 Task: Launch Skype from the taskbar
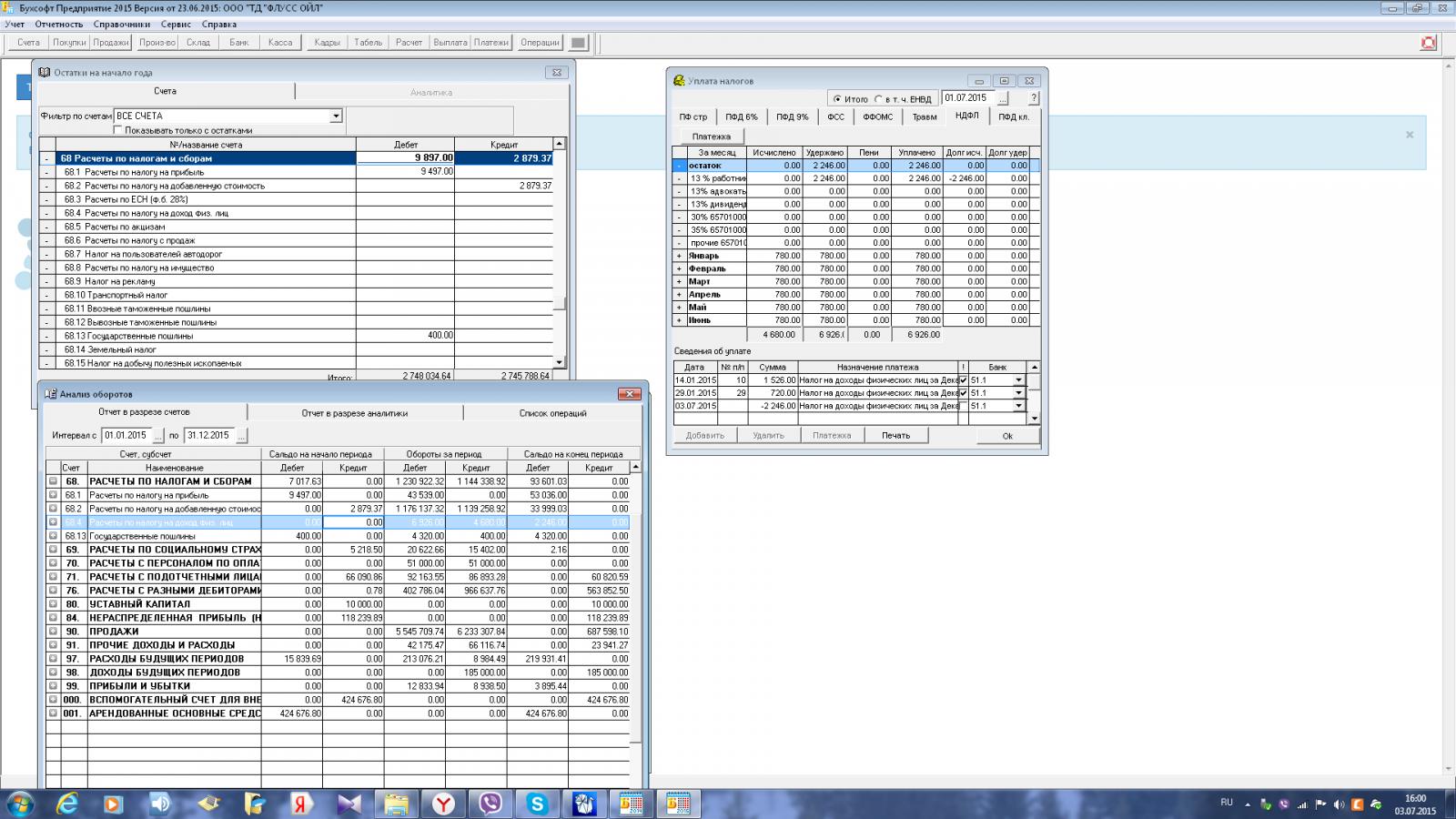(537, 804)
